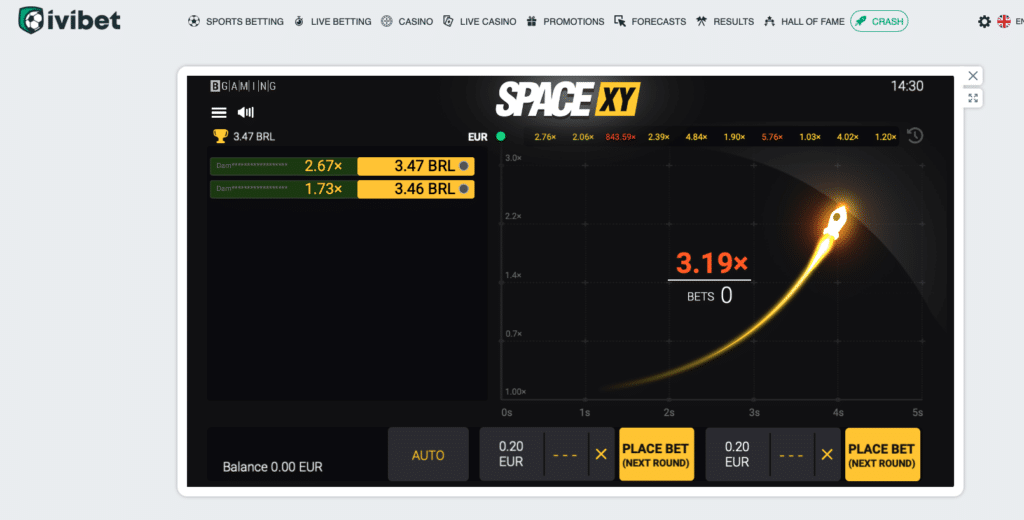Click history result 4.84×
The image size is (1024, 520).
pos(697,137)
